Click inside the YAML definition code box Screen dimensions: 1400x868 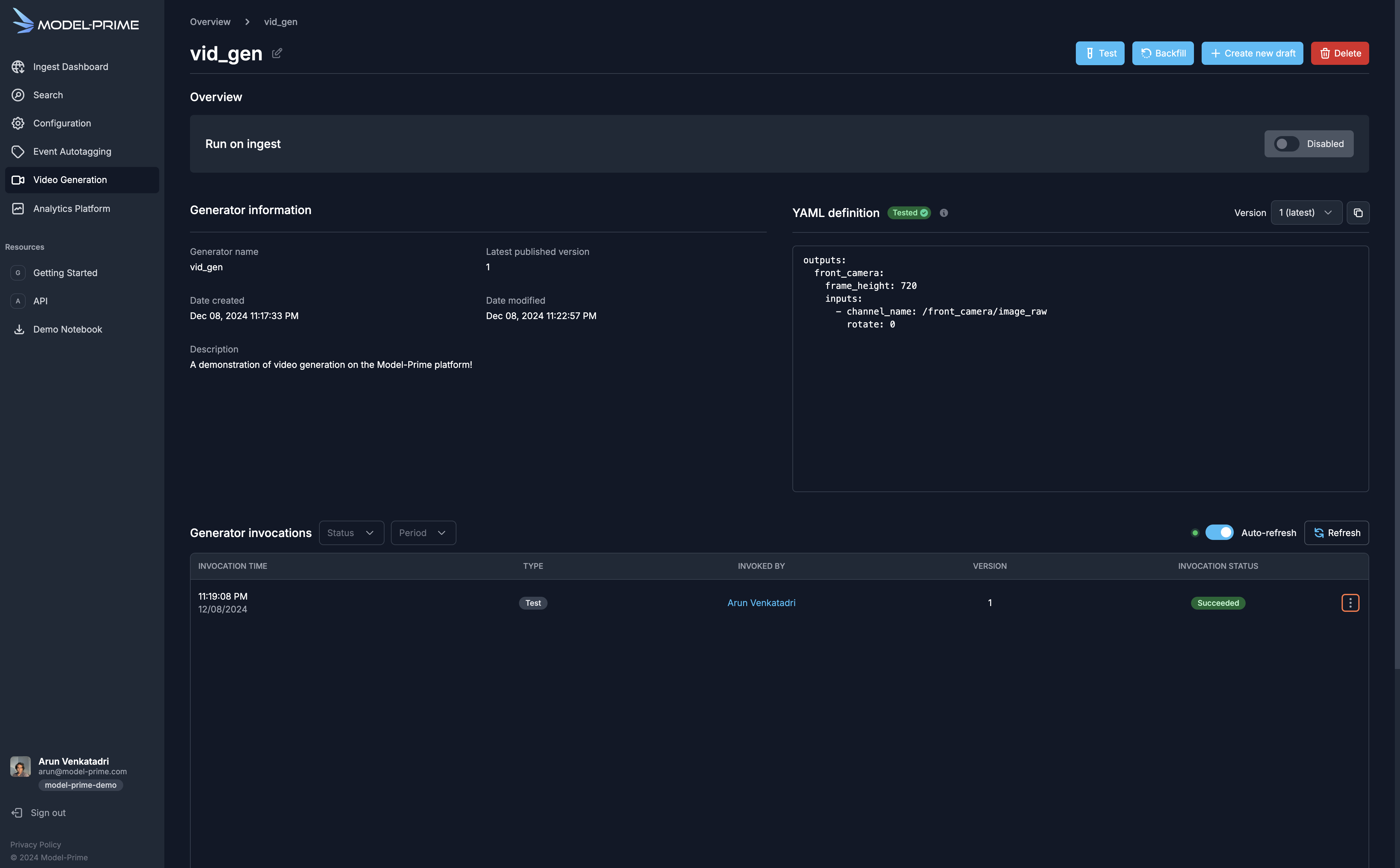tap(1080, 369)
